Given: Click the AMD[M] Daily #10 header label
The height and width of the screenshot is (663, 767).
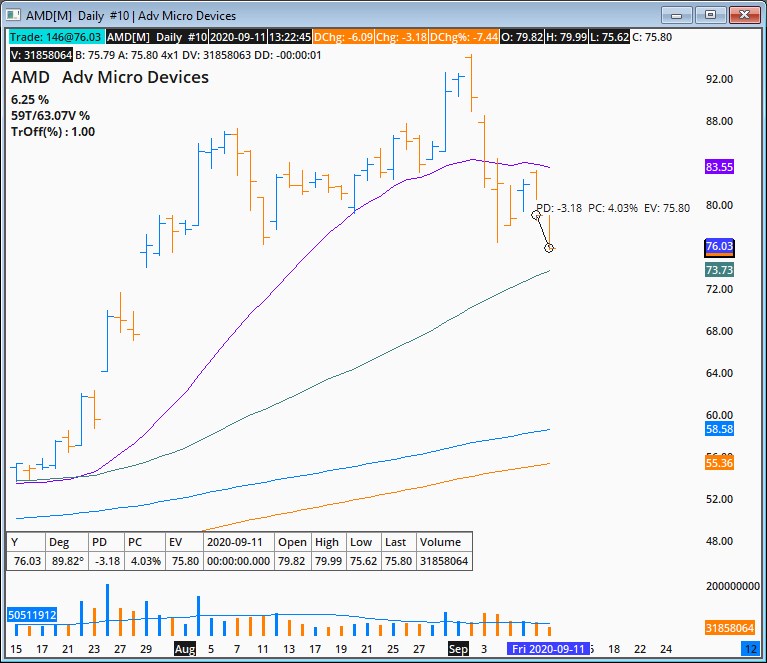Looking at the screenshot, I should pos(157,37).
